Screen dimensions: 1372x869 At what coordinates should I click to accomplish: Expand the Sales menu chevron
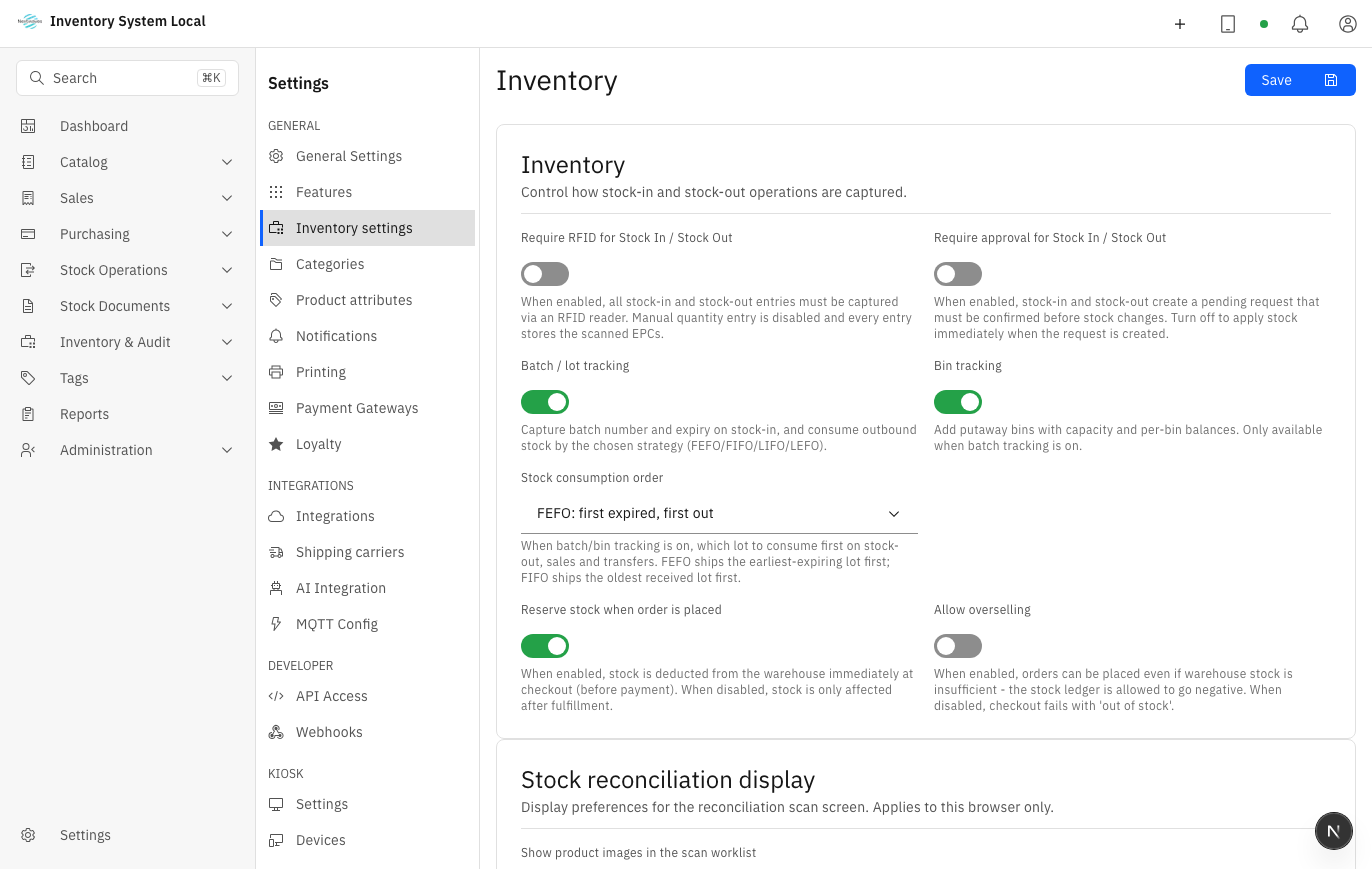[x=227, y=198]
